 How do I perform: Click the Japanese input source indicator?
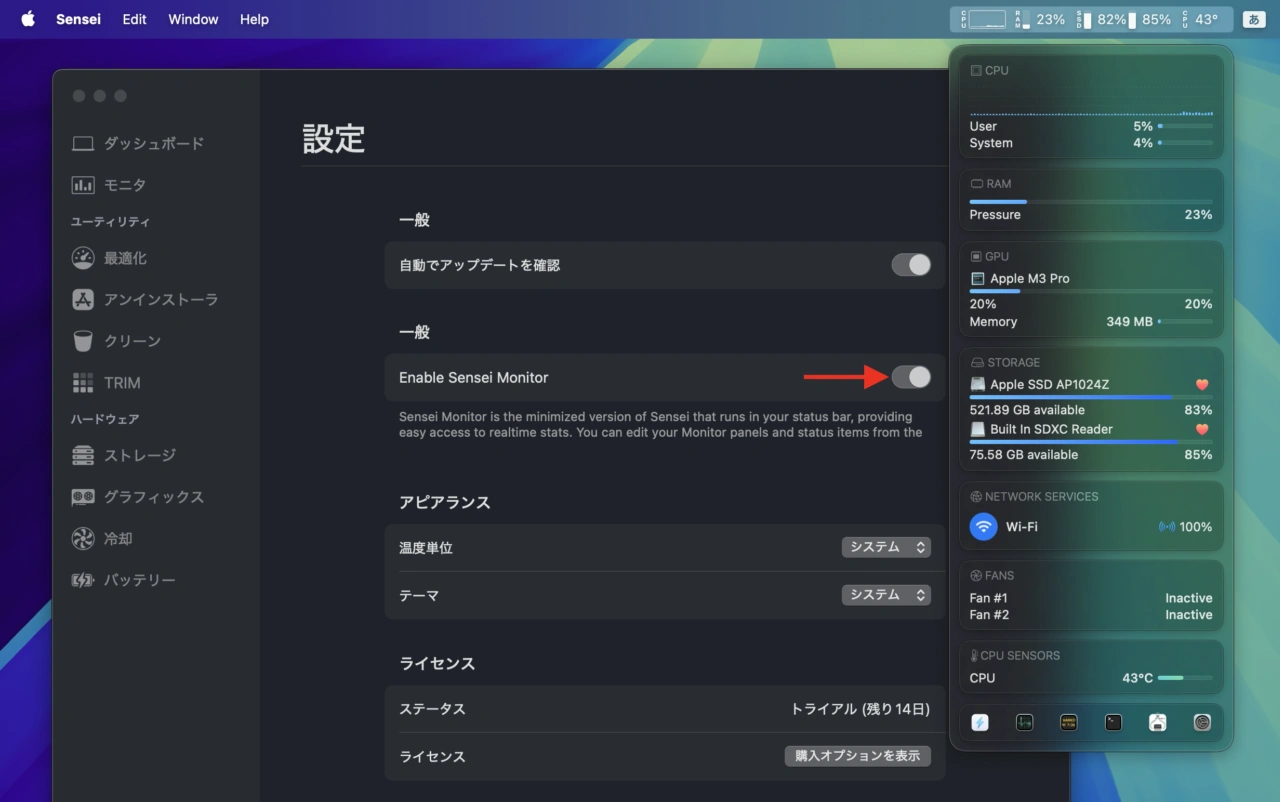pos(1253,19)
